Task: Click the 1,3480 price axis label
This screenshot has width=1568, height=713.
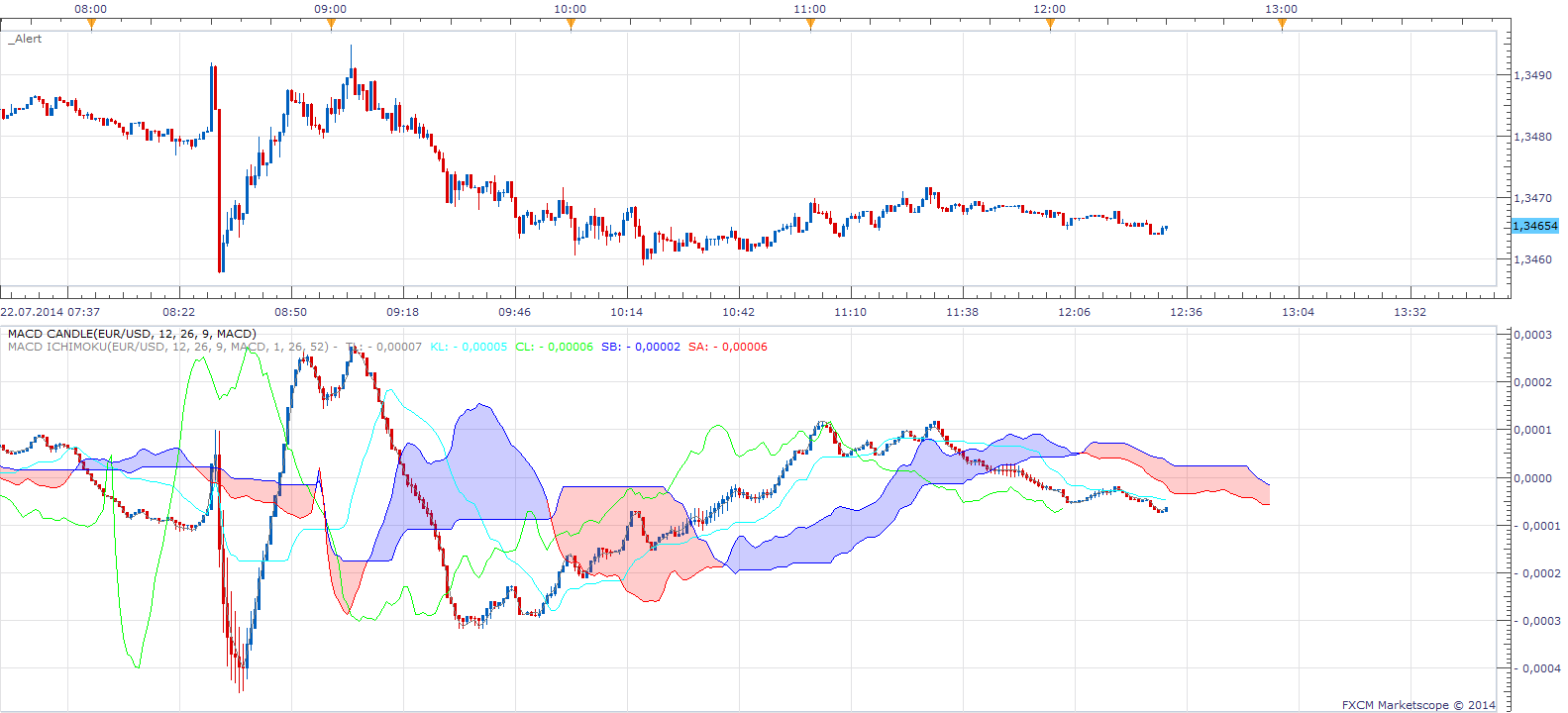Action: tap(1533, 137)
